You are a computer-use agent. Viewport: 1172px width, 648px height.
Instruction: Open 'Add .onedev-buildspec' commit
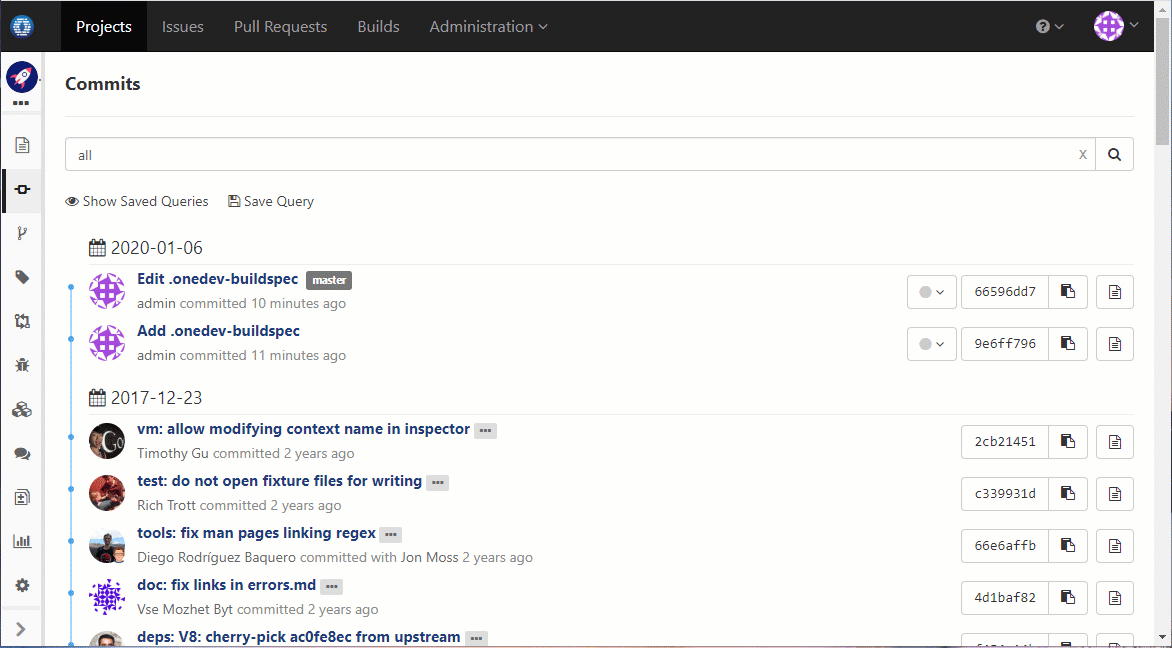[x=218, y=331]
